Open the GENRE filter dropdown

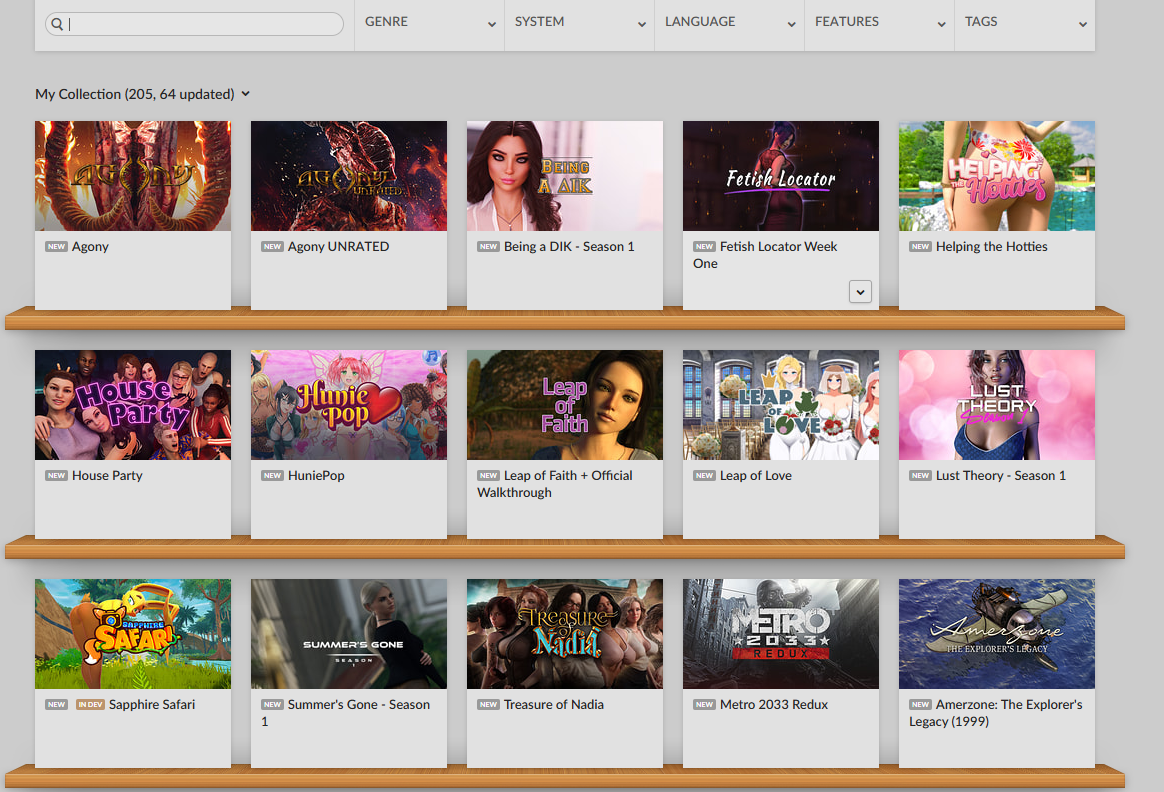click(430, 23)
